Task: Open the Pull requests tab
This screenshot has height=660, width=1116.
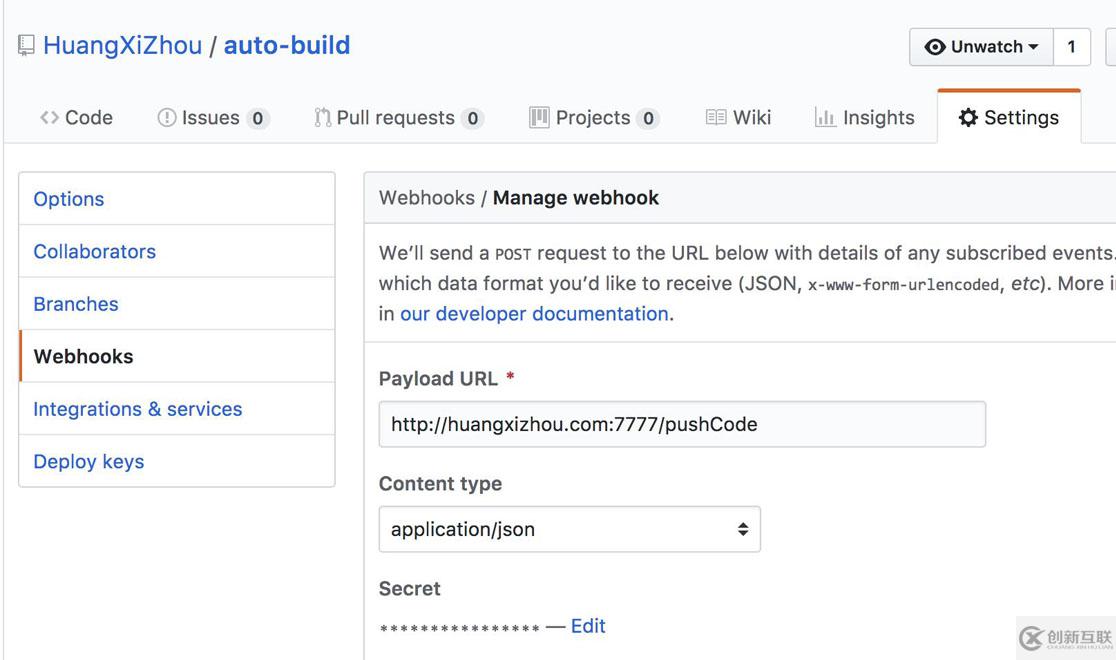Action: coord(396,118)
